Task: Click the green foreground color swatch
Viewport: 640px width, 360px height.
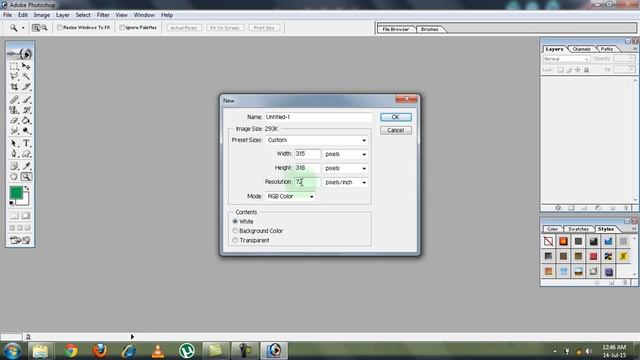Action: point(16,192)
